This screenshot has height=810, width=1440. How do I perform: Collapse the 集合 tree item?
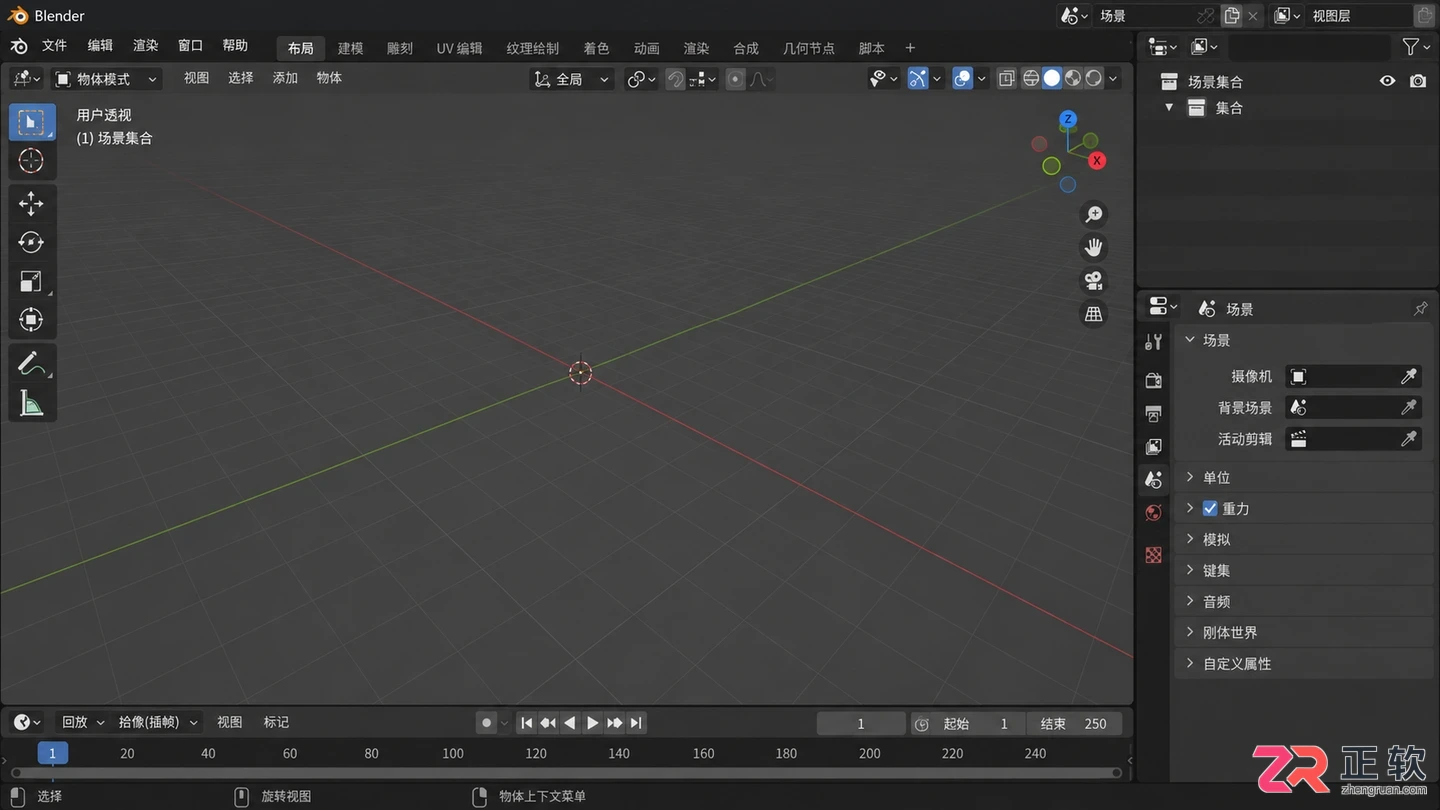[1169, 107]
